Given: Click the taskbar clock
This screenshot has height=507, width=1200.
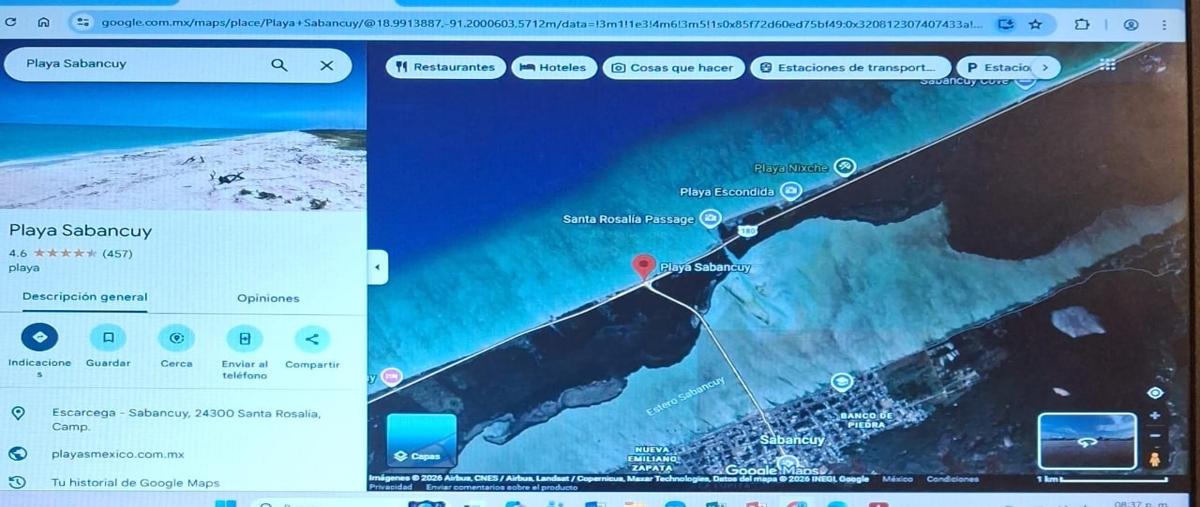Looking at the screenshot, I should 1143,503.
